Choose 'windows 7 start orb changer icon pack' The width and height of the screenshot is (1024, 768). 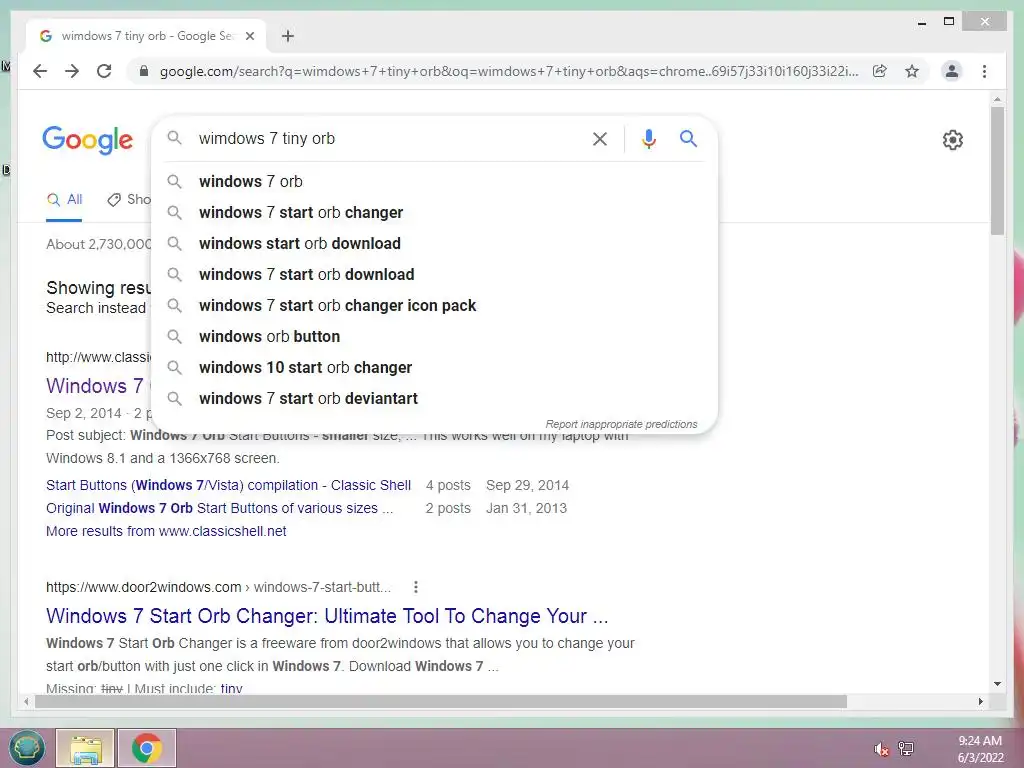point(434,306)
